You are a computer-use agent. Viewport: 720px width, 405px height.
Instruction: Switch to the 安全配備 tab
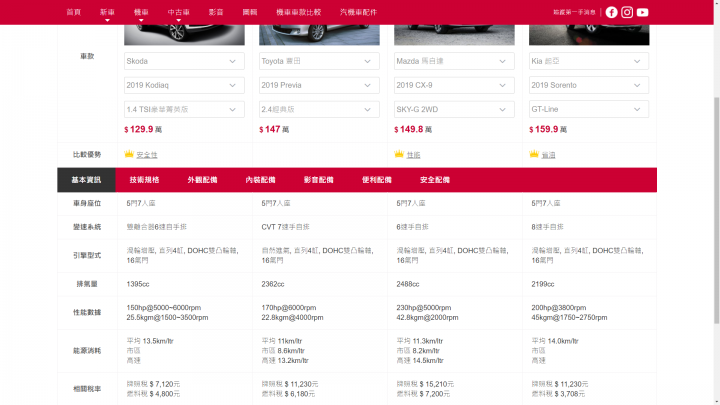pos(435,180)
